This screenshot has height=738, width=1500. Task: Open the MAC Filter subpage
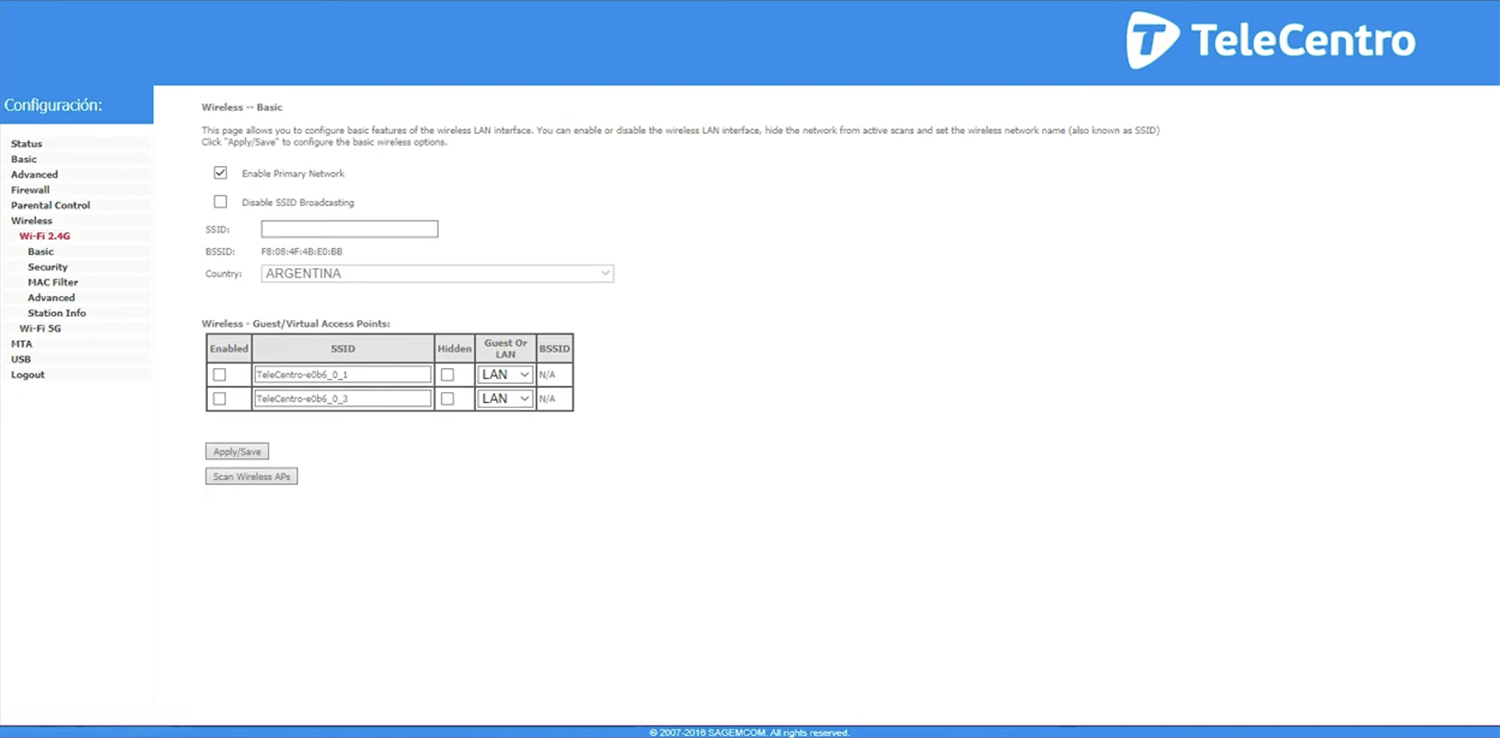(52, 282)
